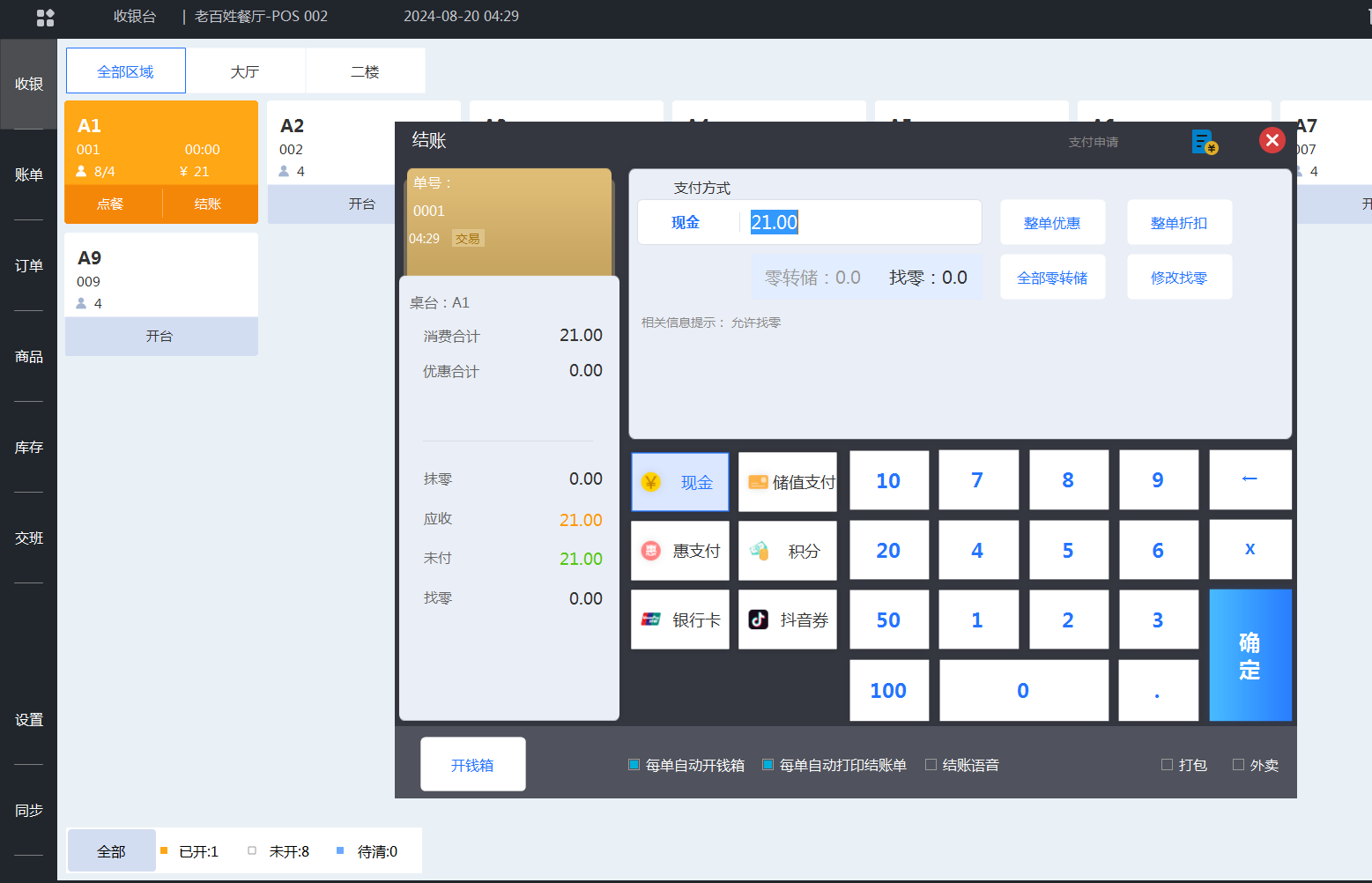Toggle 每单自动打印结账单 checkbox
Screen dimensions: 1372x883
pyautogui.click(x=768, y=765)
